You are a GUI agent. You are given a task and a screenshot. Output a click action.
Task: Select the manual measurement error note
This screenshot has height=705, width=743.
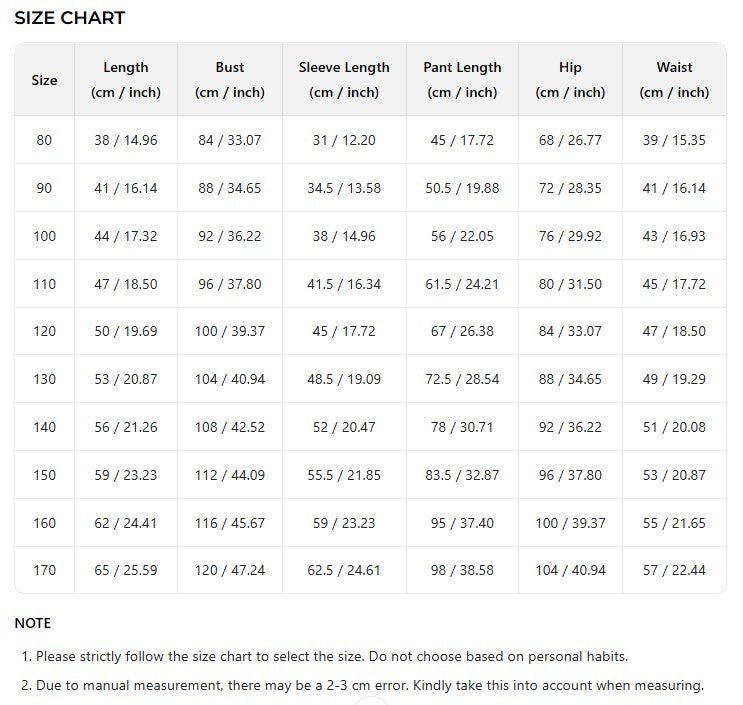(362, 686)
